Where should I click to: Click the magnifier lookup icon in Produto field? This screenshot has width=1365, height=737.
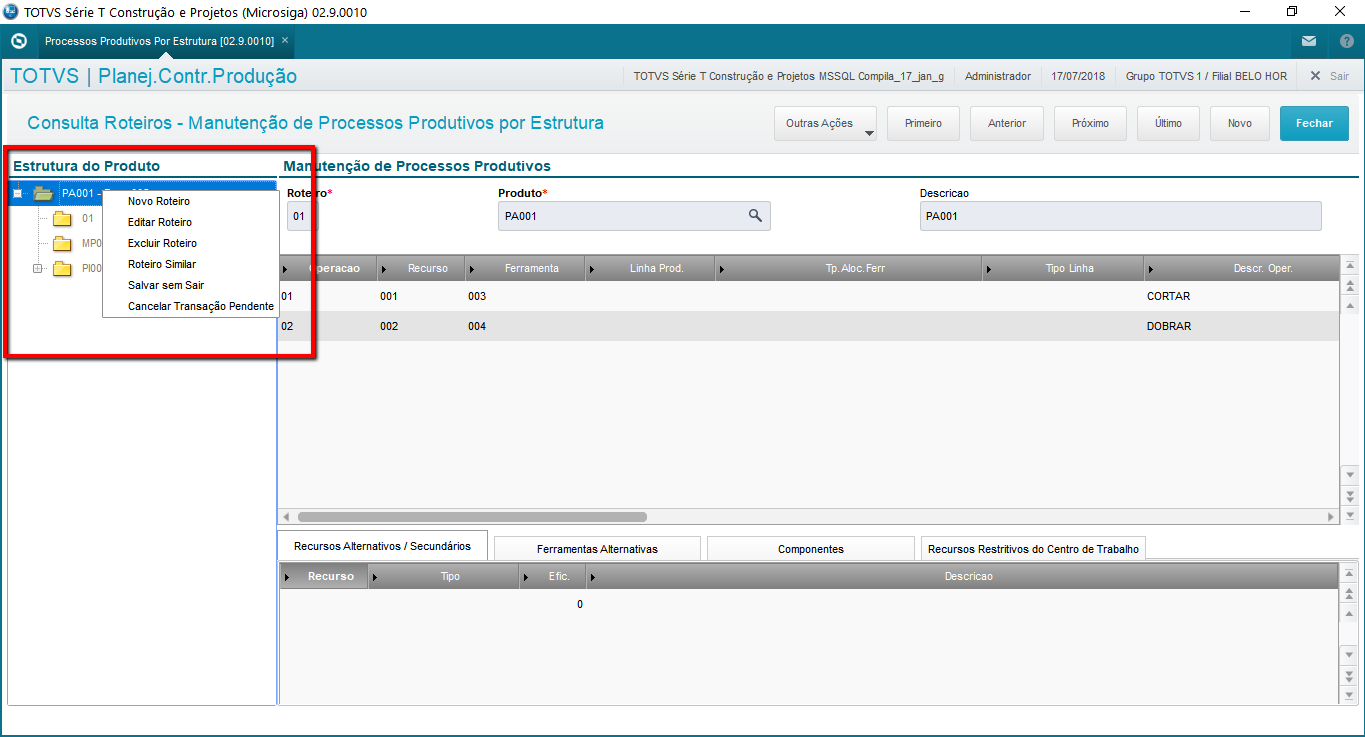[x=755, y=215]
